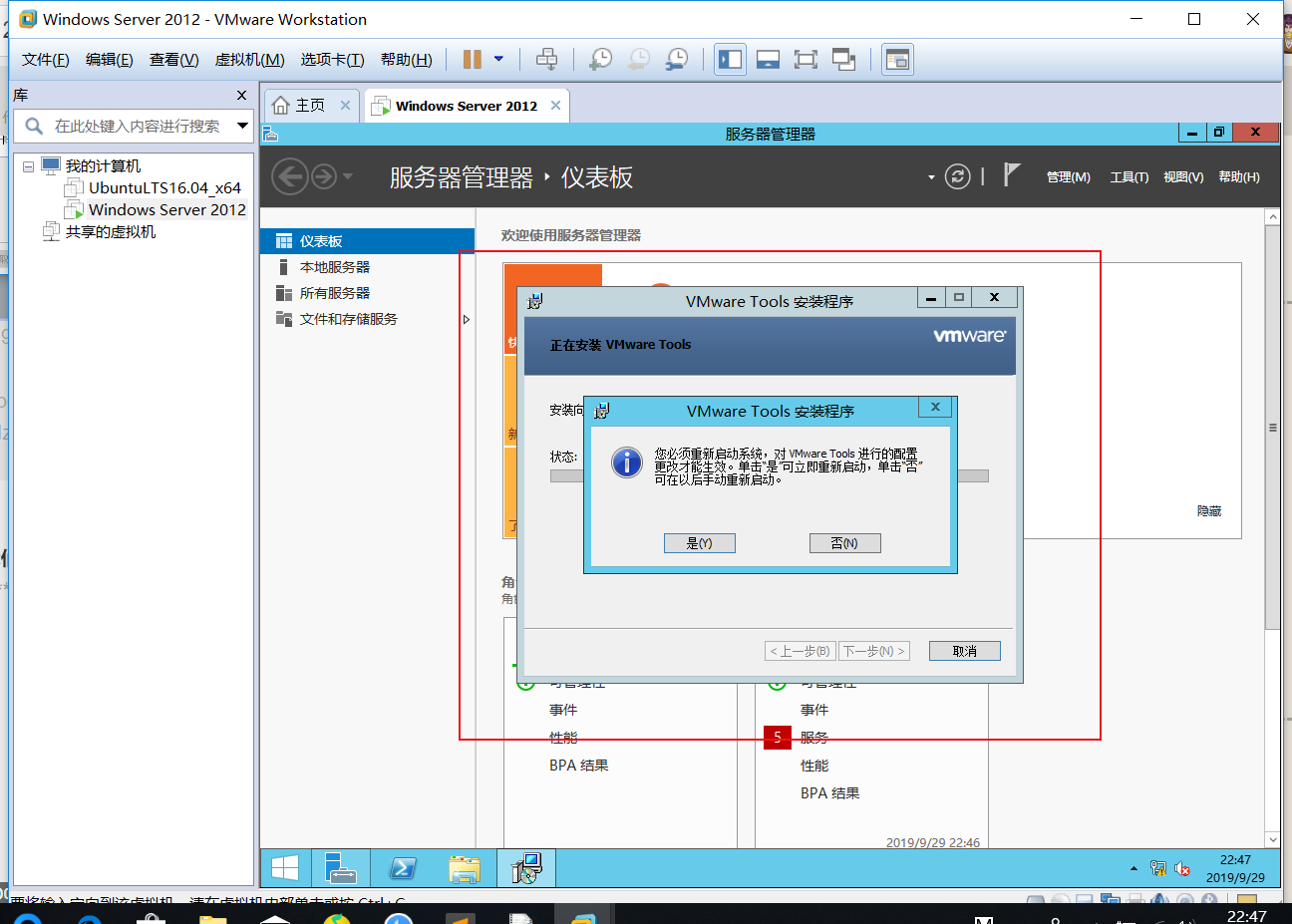Click 是(Y) to restart the system now
The image size is (1292, 924).
click(699, 542)
